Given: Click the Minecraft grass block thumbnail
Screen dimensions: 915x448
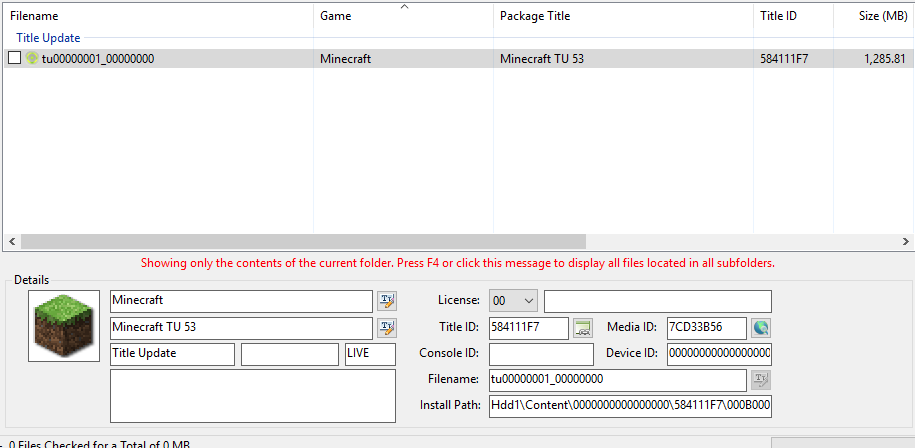Looking at the screenshot, I should tap(64, 326).
